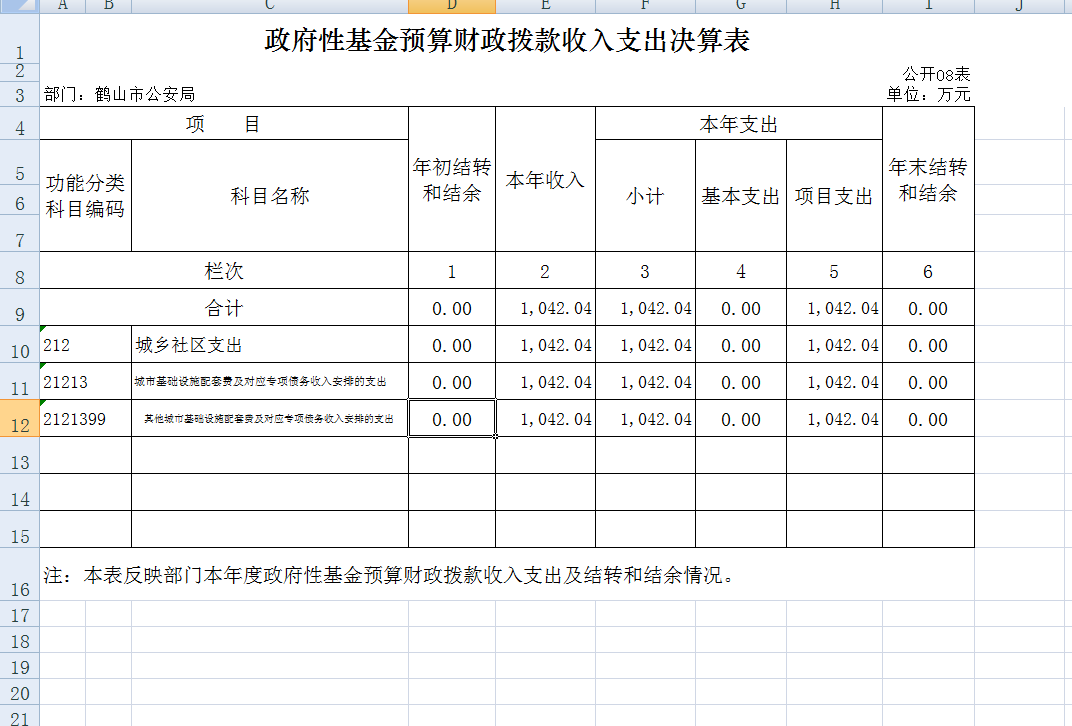Click the "本年支出" merged header

(x=739, y=124)
